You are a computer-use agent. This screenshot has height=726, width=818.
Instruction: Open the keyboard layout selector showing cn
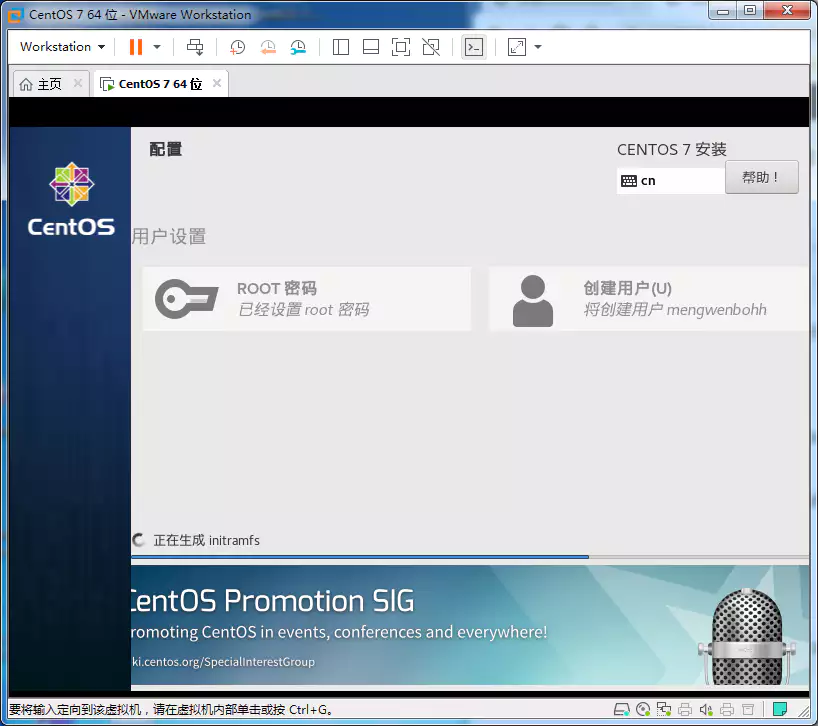click(670, 180)
